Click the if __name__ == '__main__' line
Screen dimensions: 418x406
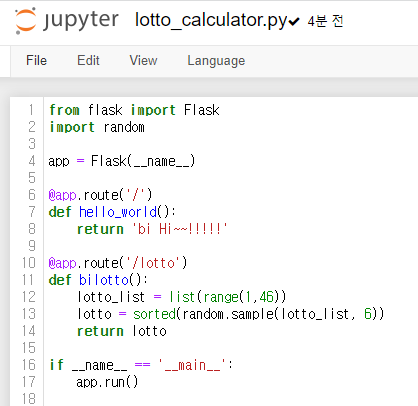click(141, 365)
